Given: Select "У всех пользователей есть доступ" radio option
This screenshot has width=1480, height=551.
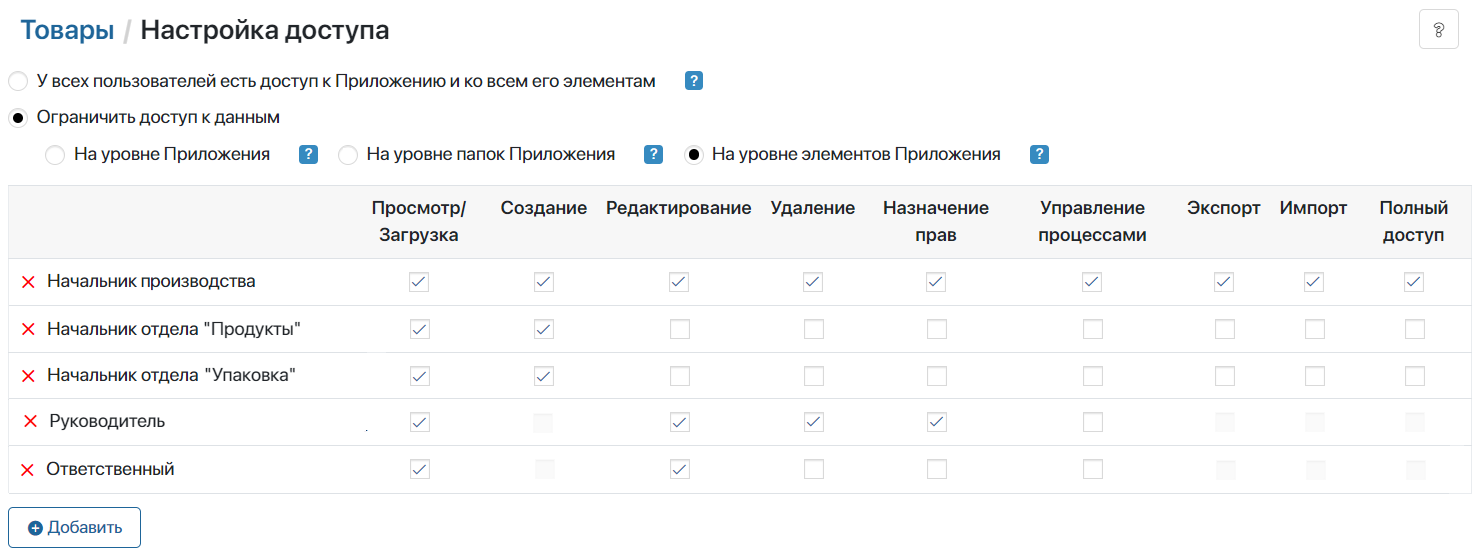Looking at the screenshot, I should coord(18,82).
